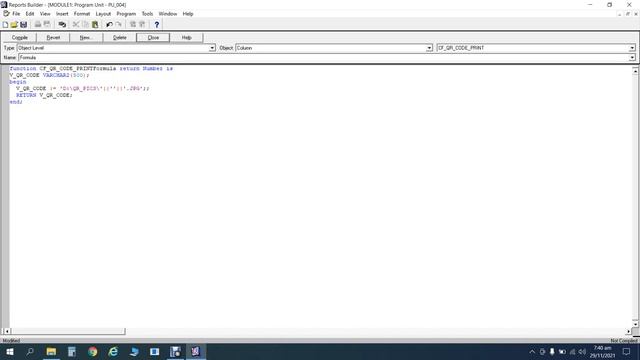This screenshot has height=360, width=640.
Task: Expand the CF_QR_CODE_PRINT dropdown arrow
Action: tap(632, 48)
